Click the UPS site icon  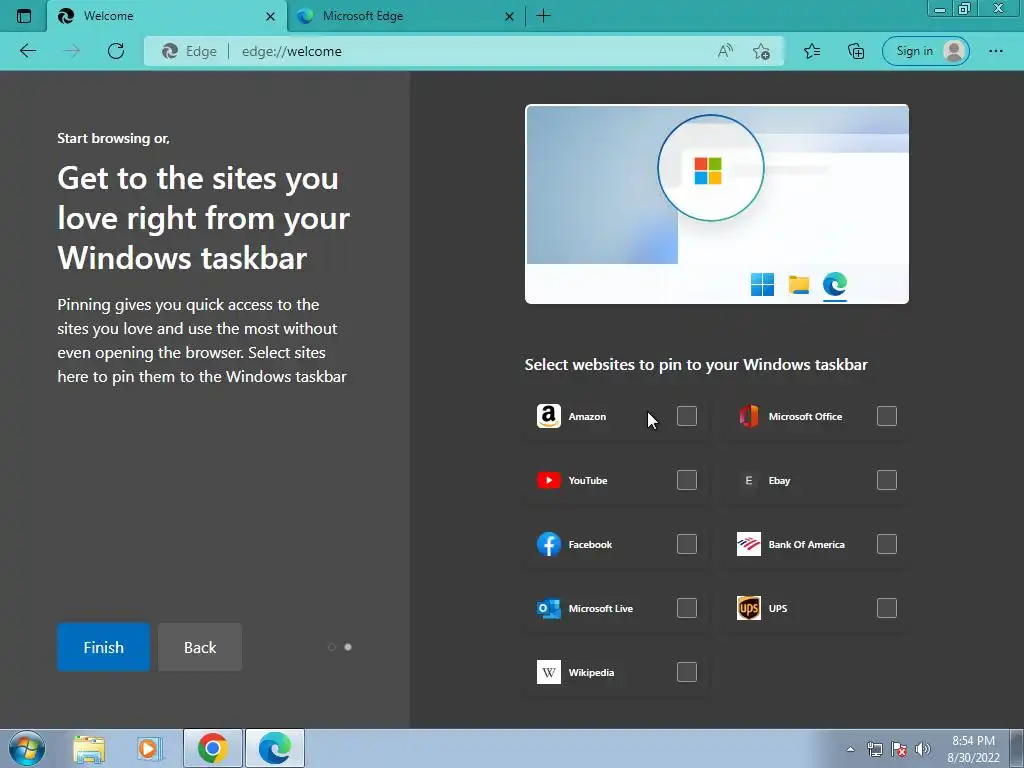tap(748, 608)
